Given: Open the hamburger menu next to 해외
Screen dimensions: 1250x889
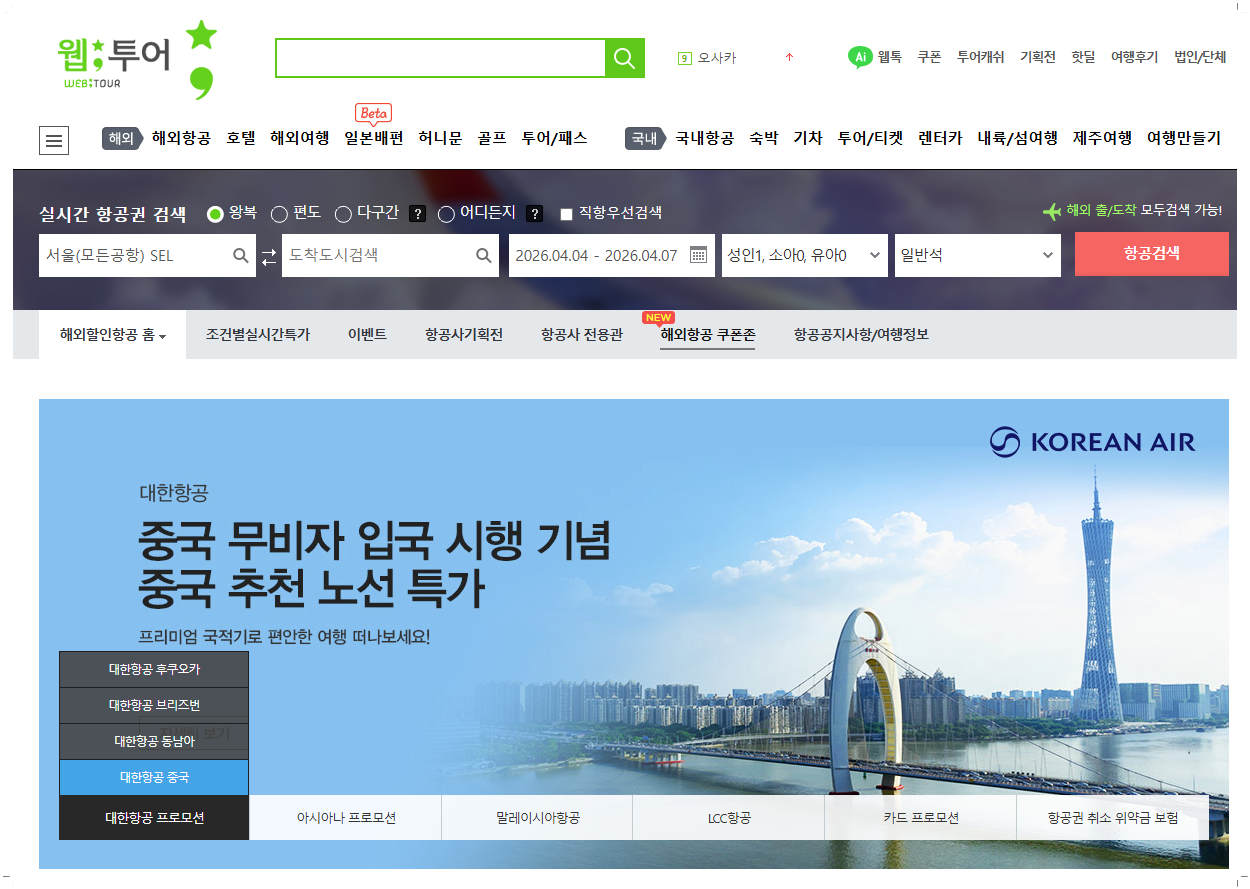Looking at the screenshot, I should 54,140.
